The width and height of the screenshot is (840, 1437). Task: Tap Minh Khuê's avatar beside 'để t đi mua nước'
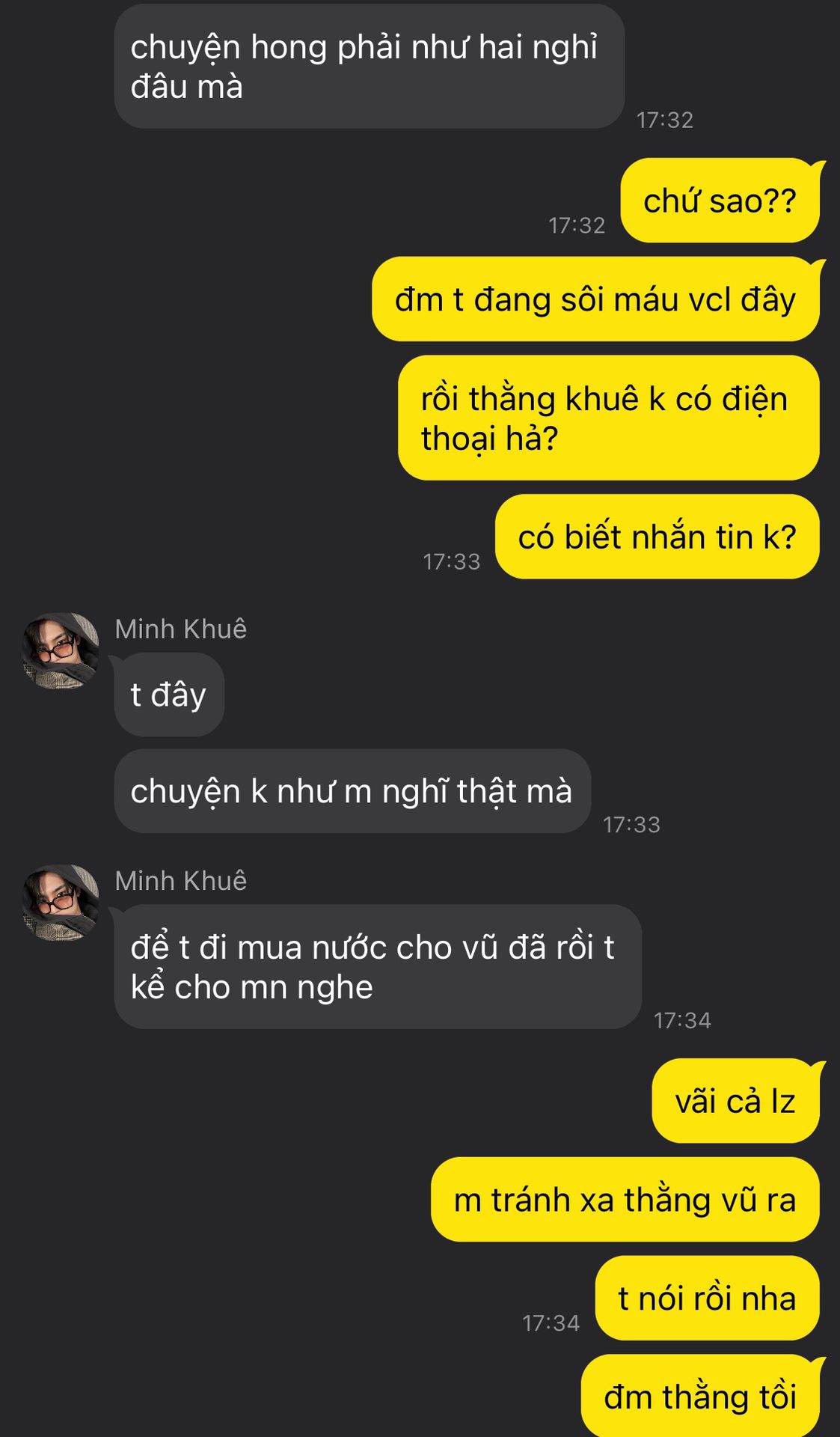pyautogui.click(x=60, y=903)
